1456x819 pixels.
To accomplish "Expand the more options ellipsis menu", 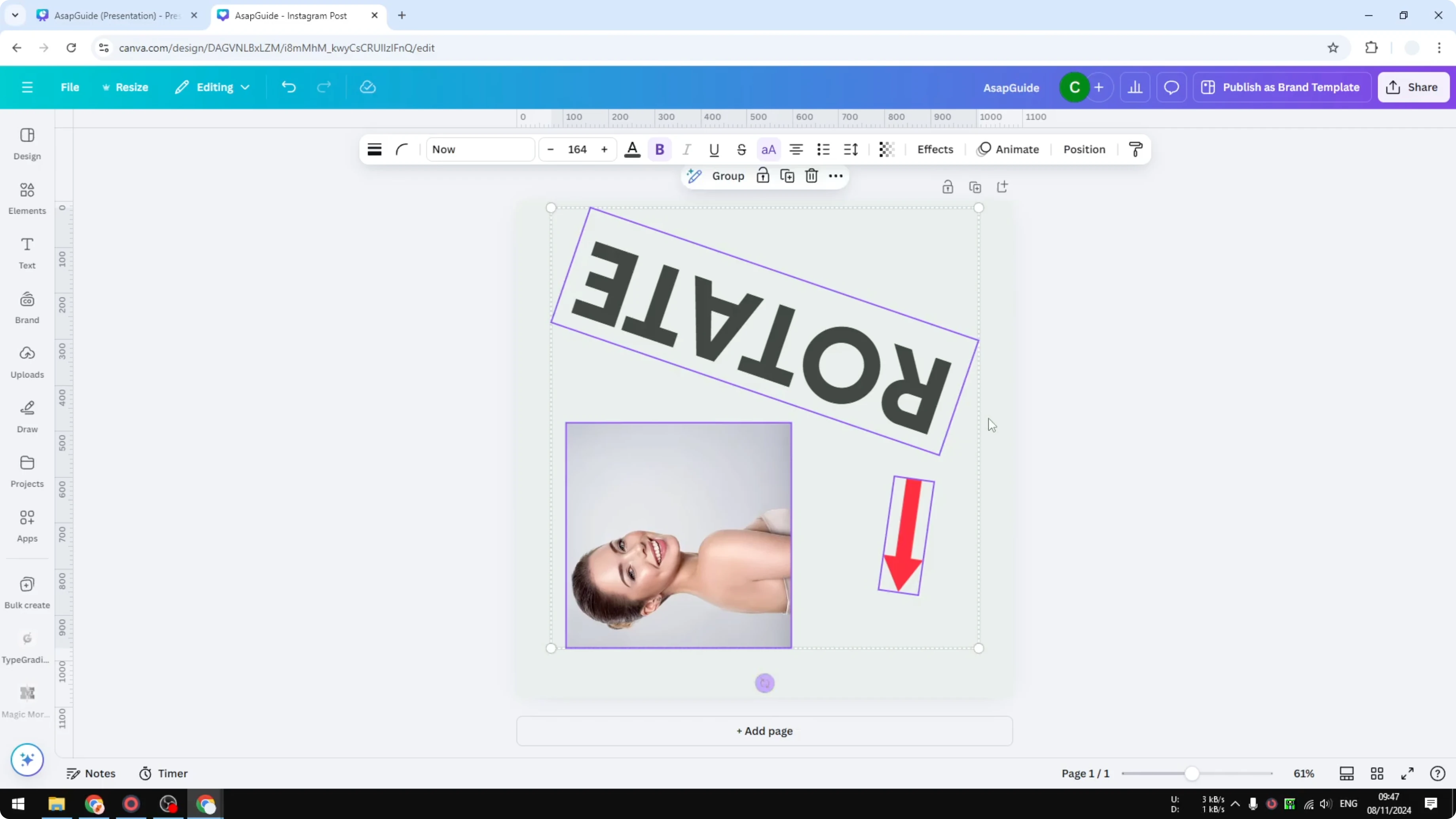I will pyautogui.click(x=836, y=176).
